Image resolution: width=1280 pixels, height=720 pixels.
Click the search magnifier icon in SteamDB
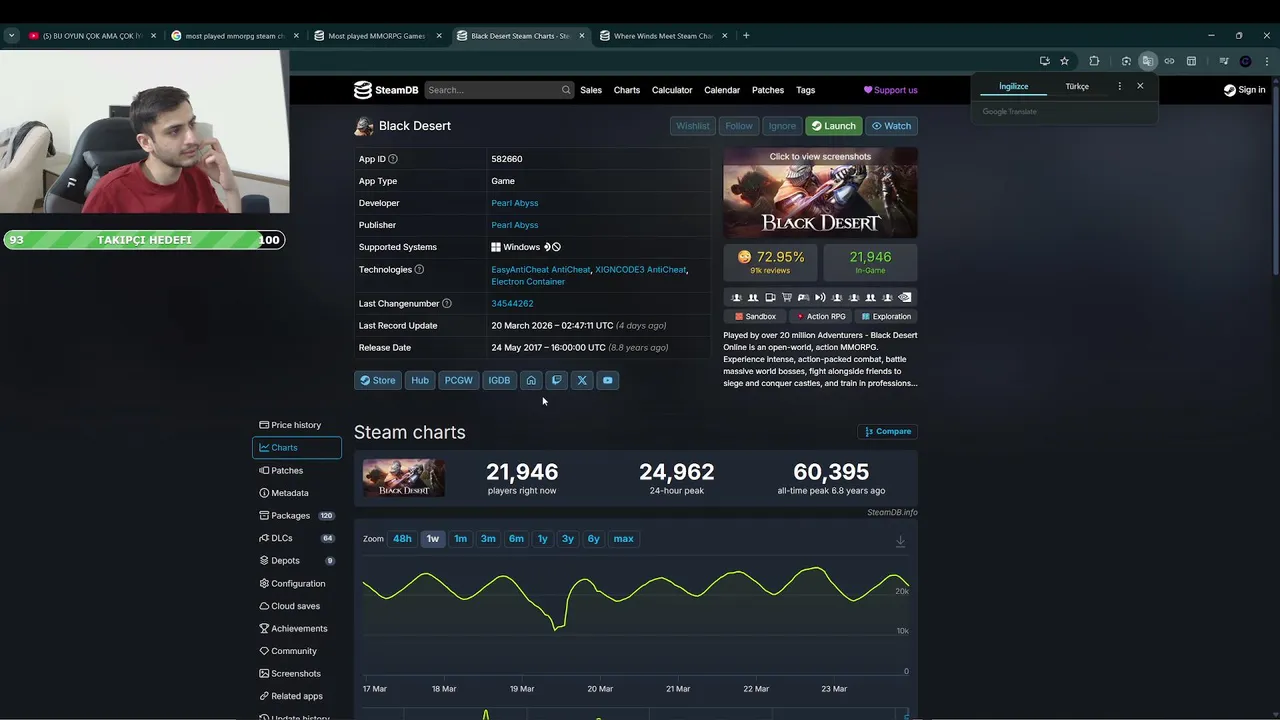[x=566, y=90]
